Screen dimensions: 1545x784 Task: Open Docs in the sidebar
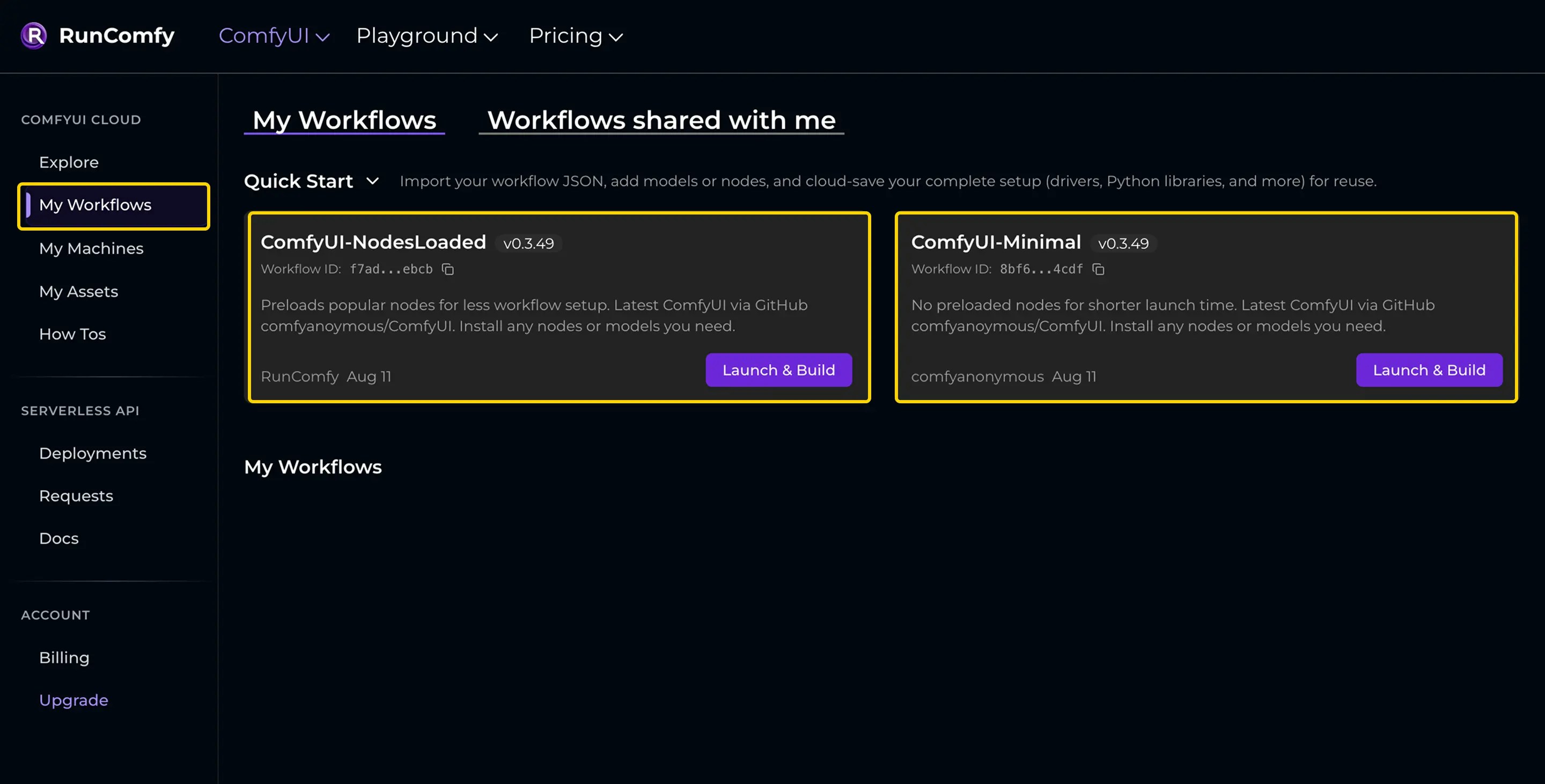(59, 538)
